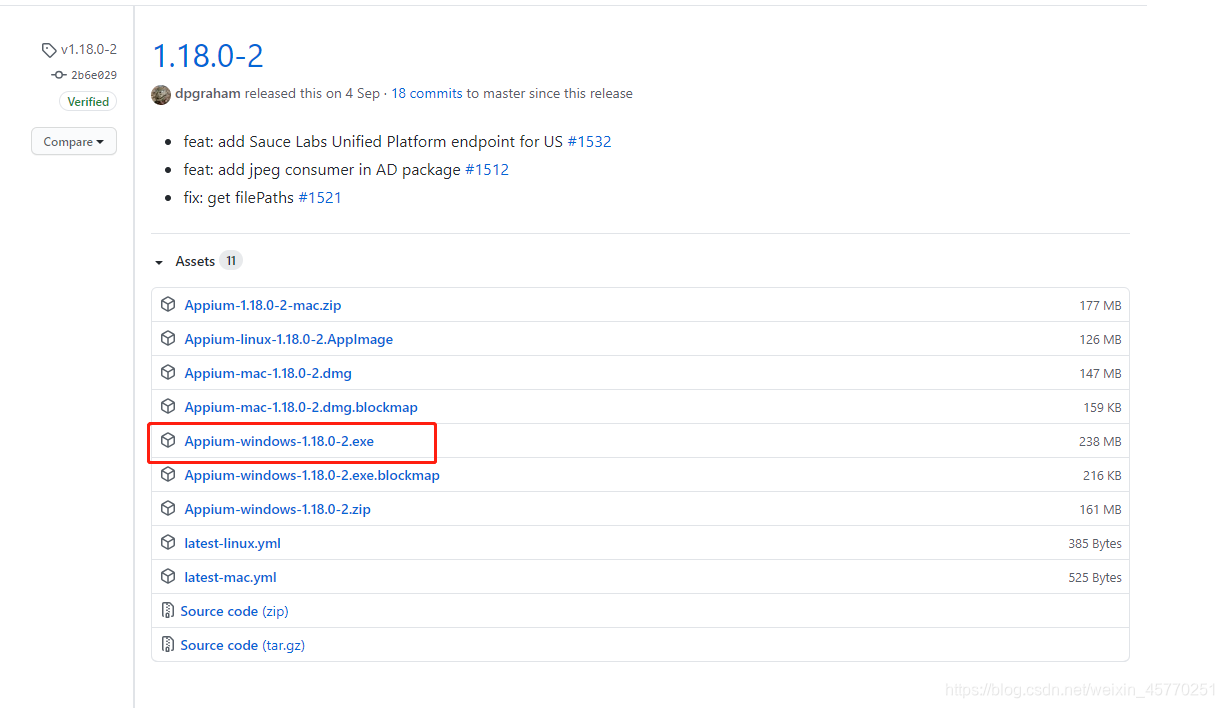
Task: Download Appium-1.18.0-2-mac.zip
Action: point(263,305)
